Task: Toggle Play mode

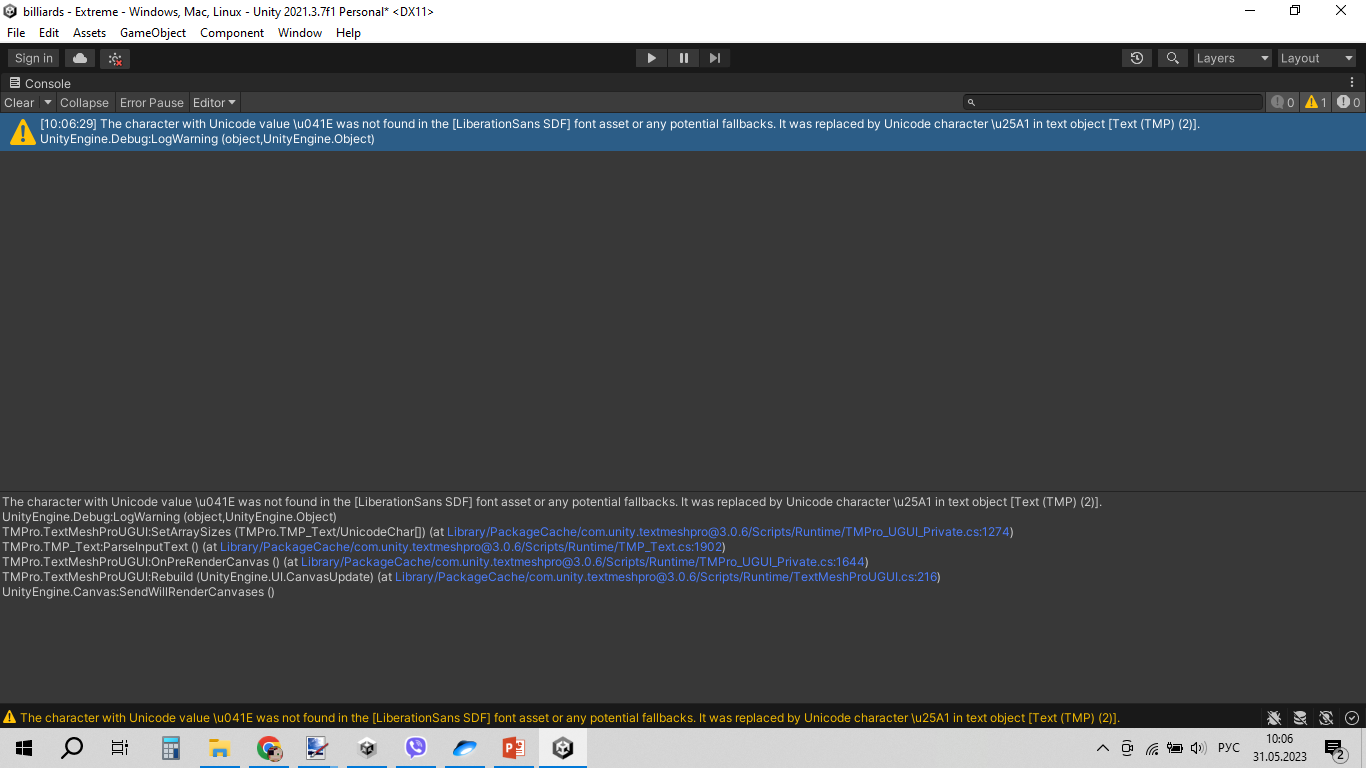Action: point(651,58)
